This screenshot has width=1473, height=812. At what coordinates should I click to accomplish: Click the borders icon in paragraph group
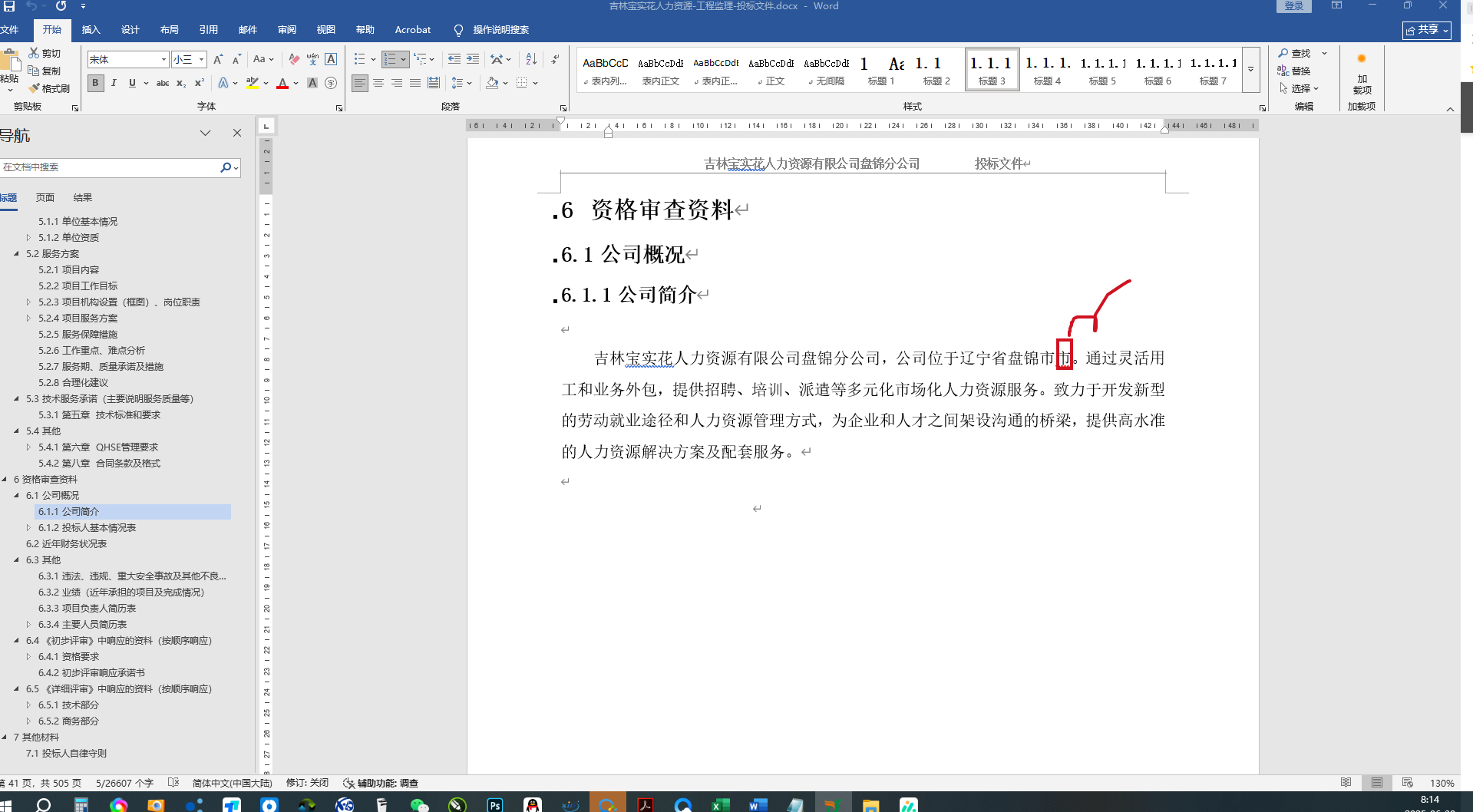(522, 83)
